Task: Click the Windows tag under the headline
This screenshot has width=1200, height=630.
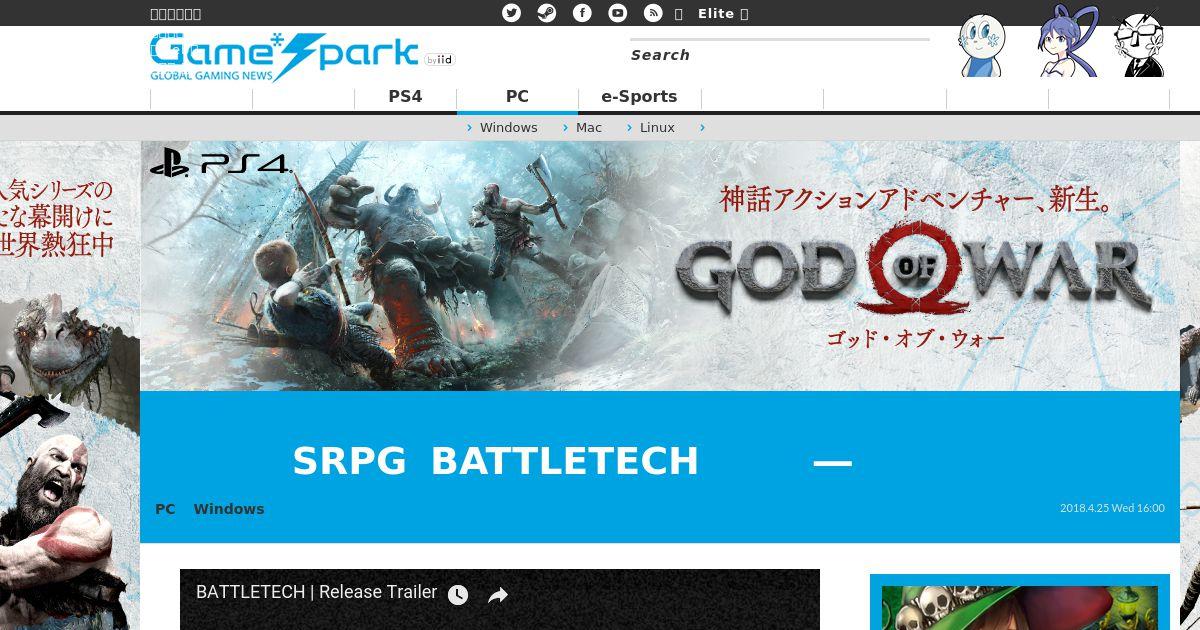Action: (229, 509)
